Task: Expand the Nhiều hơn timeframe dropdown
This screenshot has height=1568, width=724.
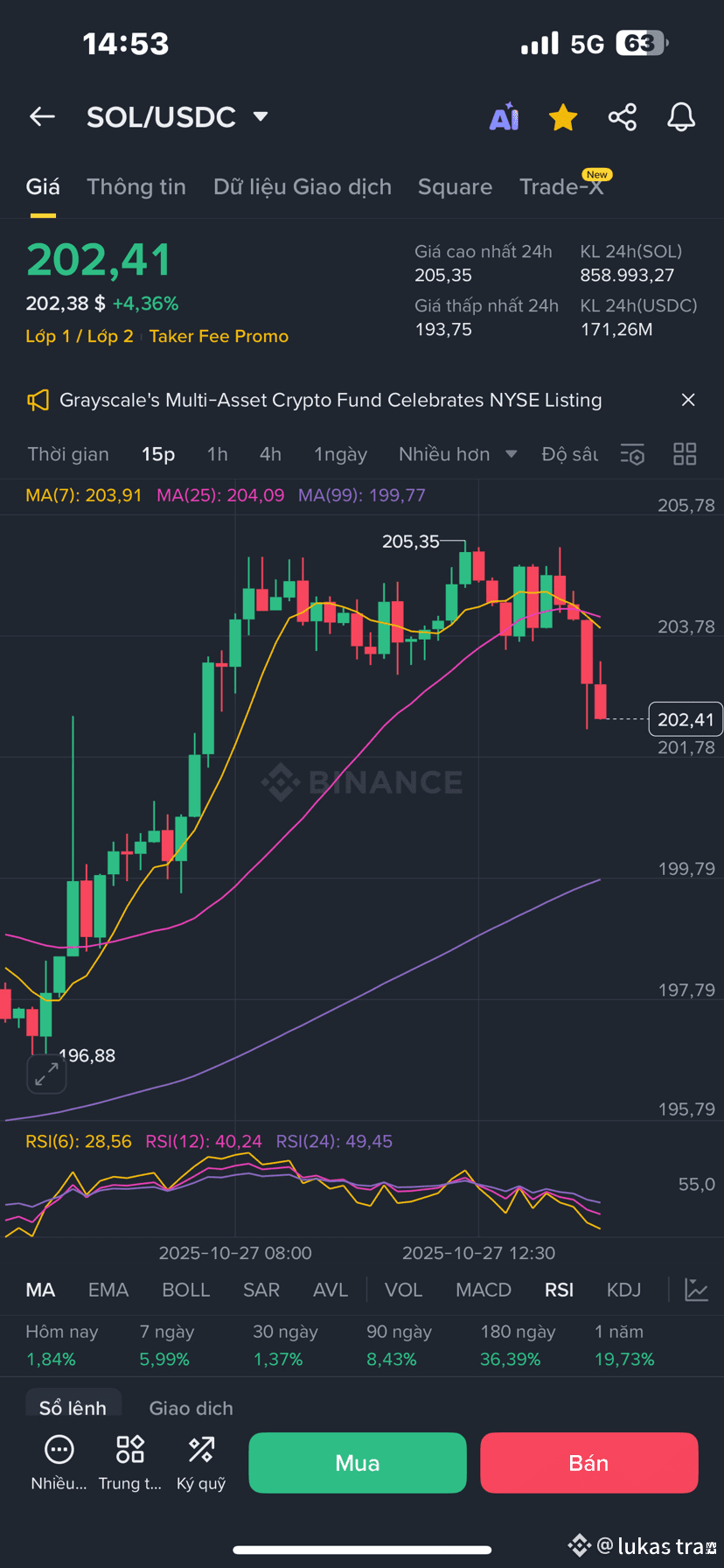Action: [x=457, y=454]
